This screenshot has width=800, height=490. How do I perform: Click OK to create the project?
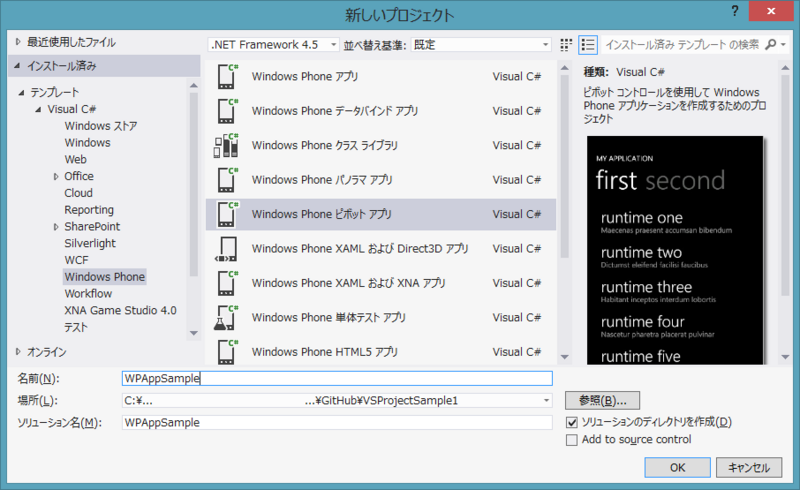coord(678,468)
